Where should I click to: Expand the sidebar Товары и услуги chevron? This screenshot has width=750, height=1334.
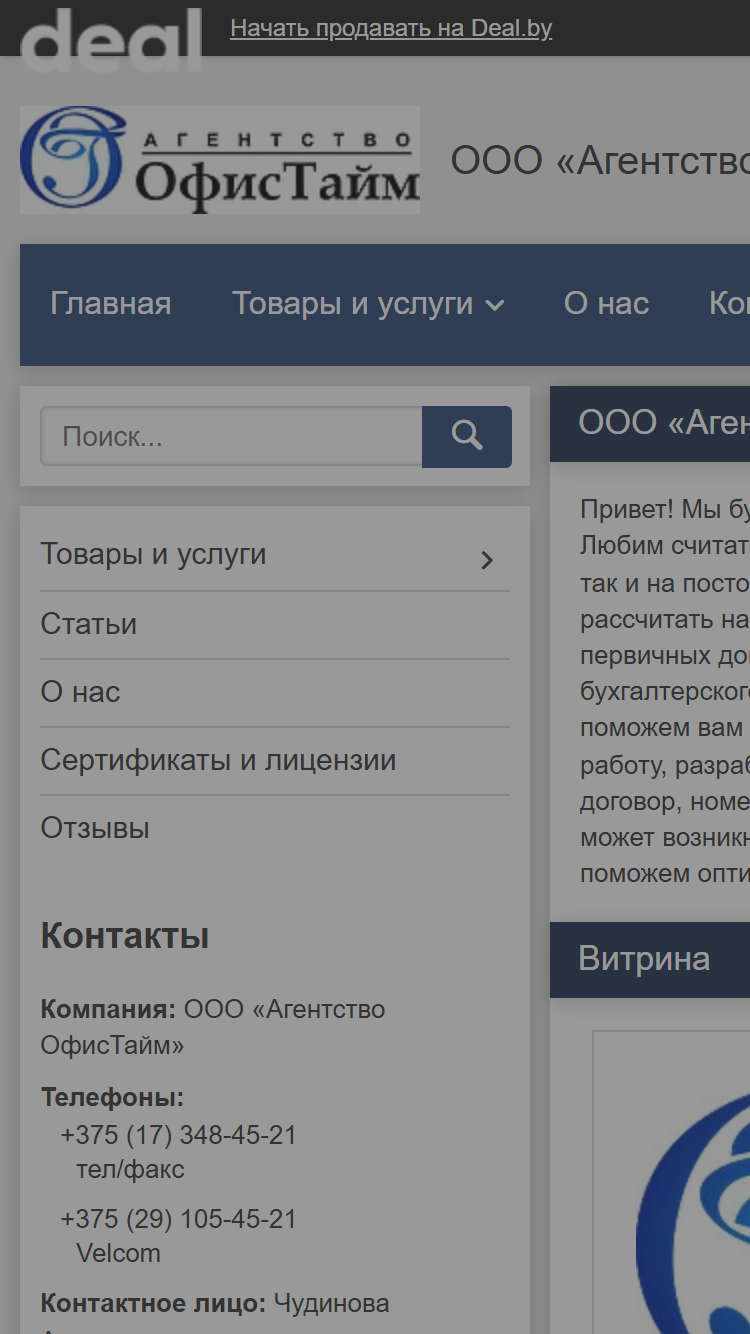coord(487,560)
